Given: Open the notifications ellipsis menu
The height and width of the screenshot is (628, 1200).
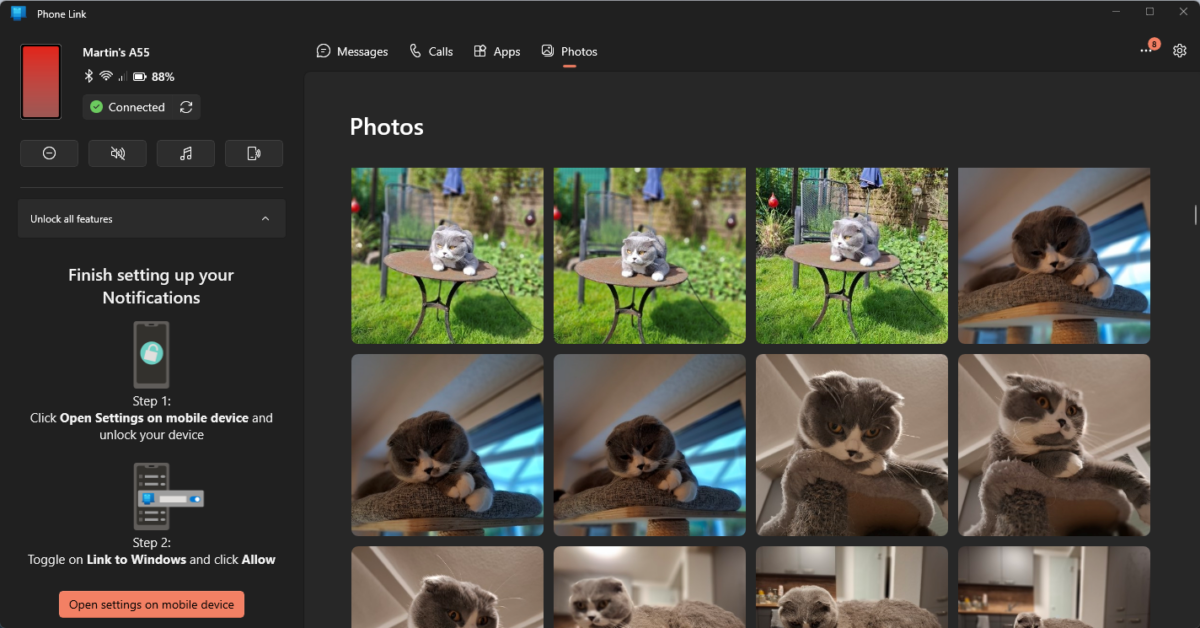Looking at the screenshot, I should tap(1146, 51).
